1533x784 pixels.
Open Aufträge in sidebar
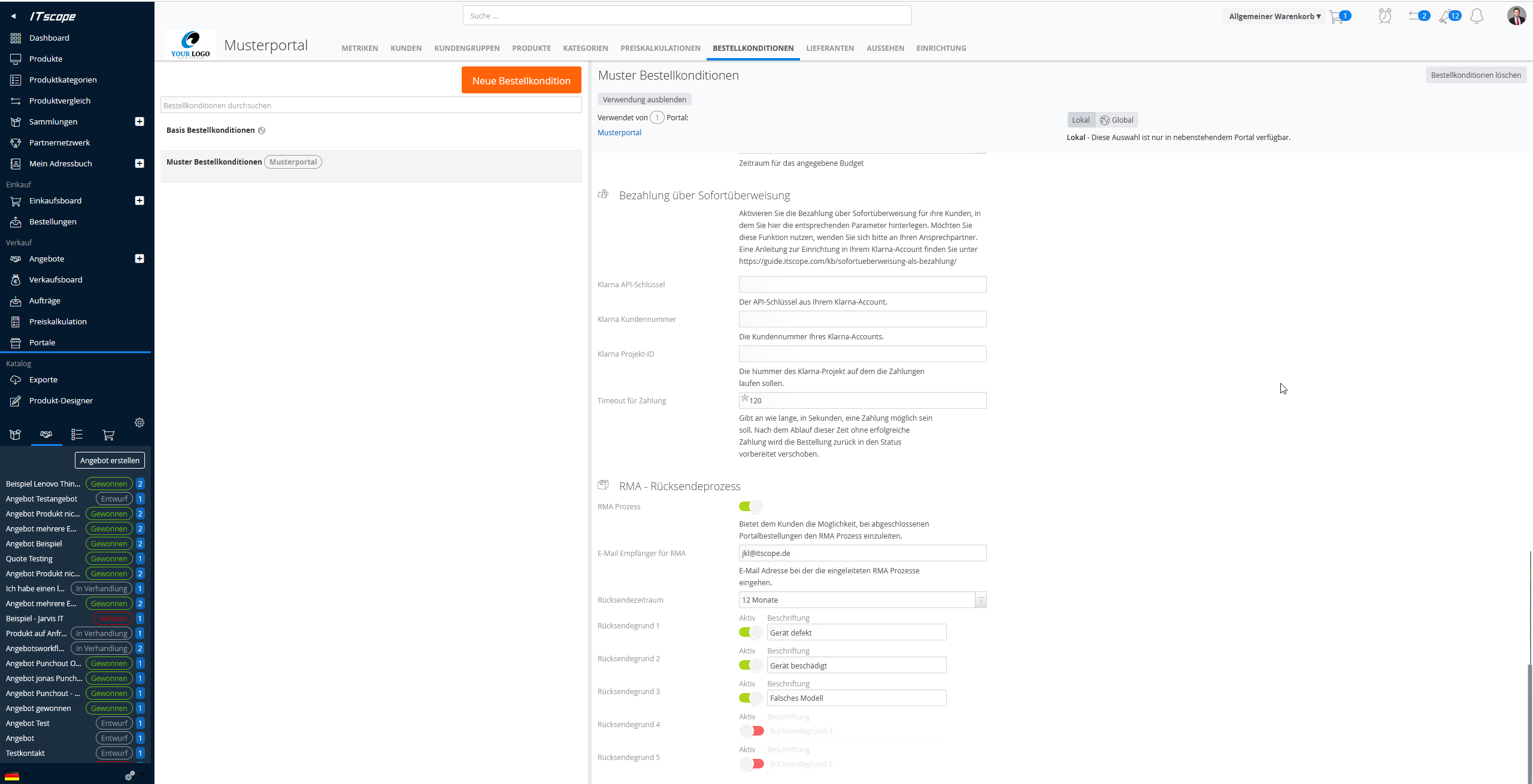click(x=44, y=300)
